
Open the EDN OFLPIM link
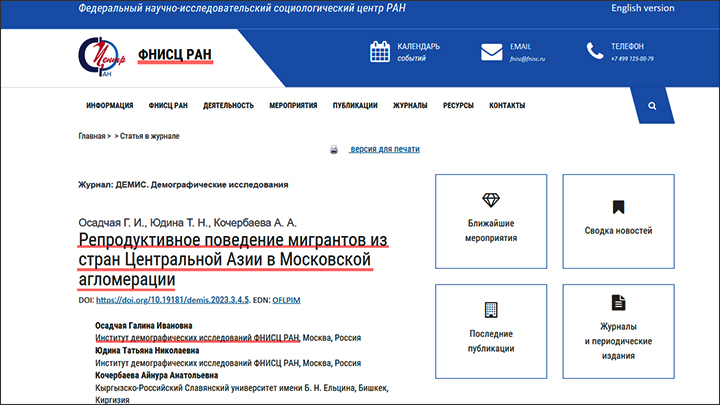286,300
